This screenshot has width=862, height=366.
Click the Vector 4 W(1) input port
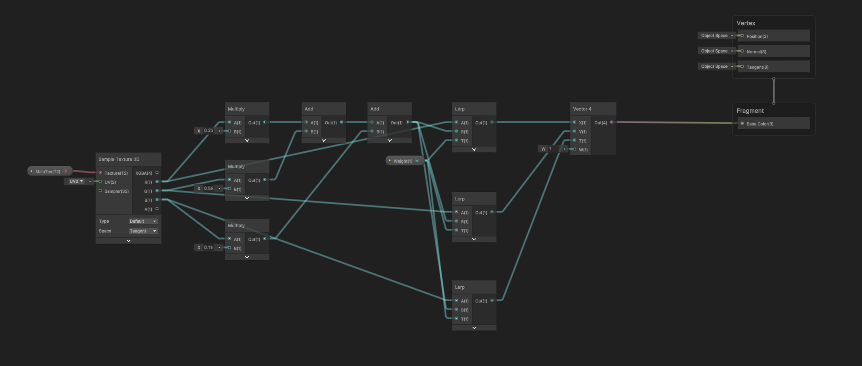tap(574, 149)
